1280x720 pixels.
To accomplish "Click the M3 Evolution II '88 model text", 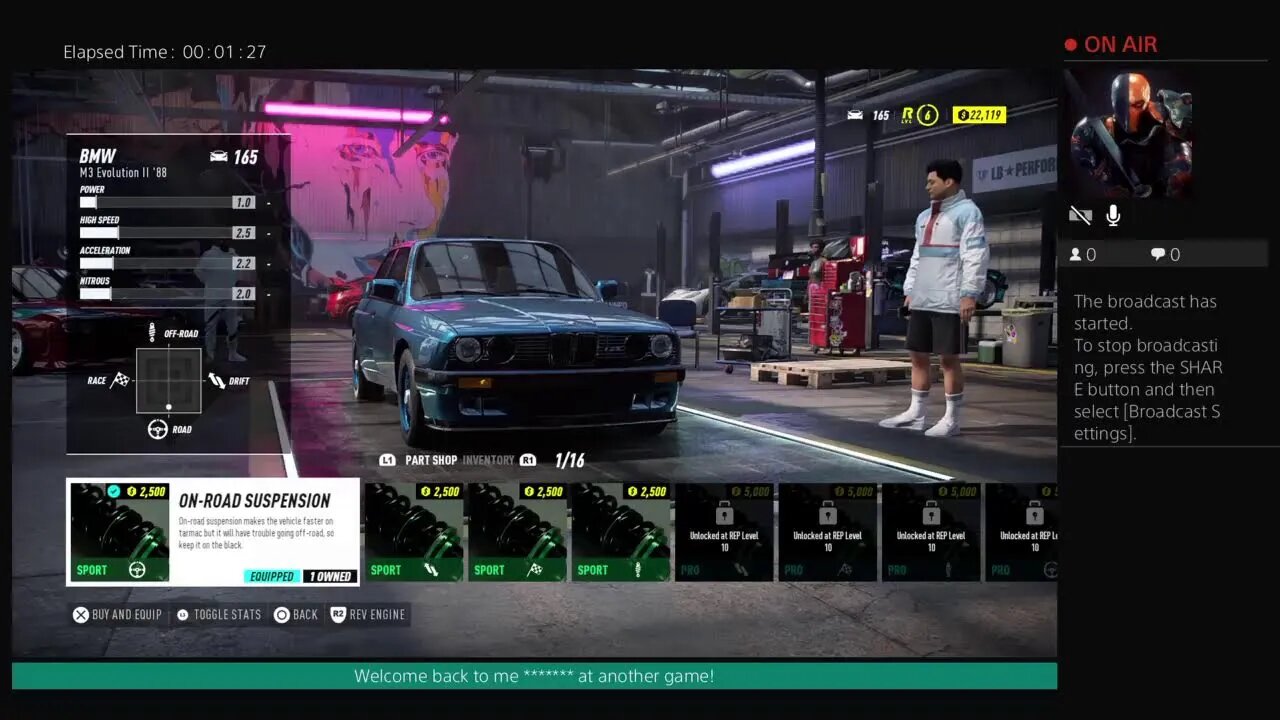I will point(123,173).
